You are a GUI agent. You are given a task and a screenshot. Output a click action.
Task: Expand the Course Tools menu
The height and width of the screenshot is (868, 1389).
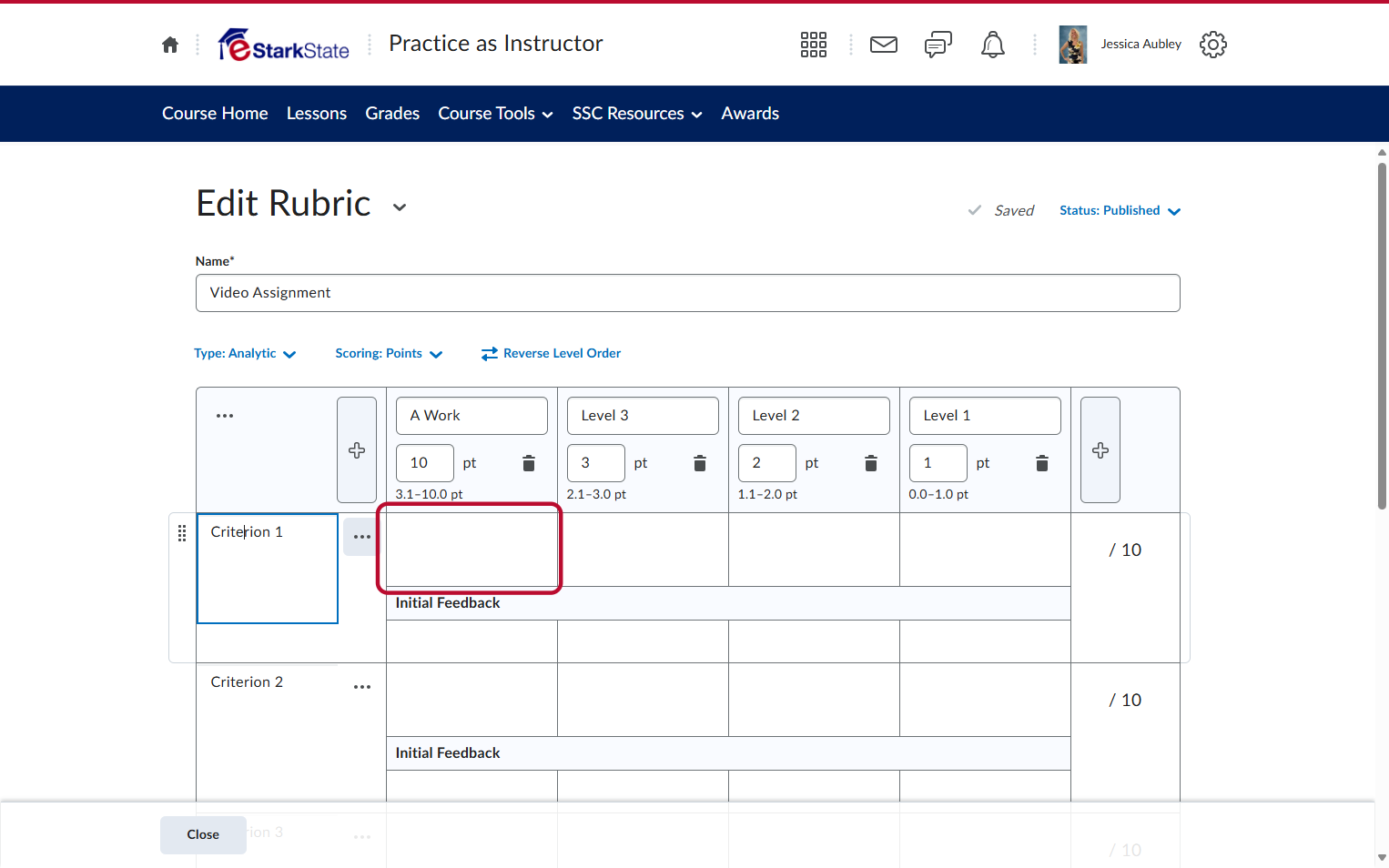pos(496,114)
